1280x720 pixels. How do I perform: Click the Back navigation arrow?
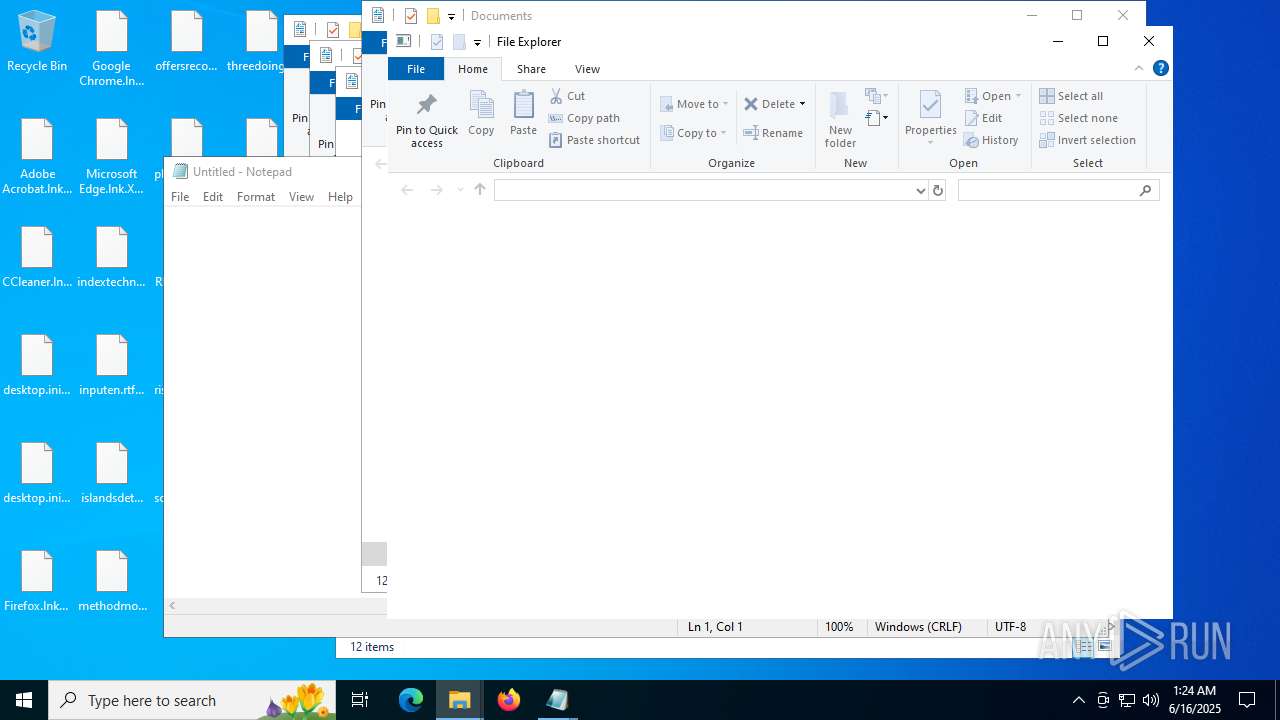tap(407, 190)
